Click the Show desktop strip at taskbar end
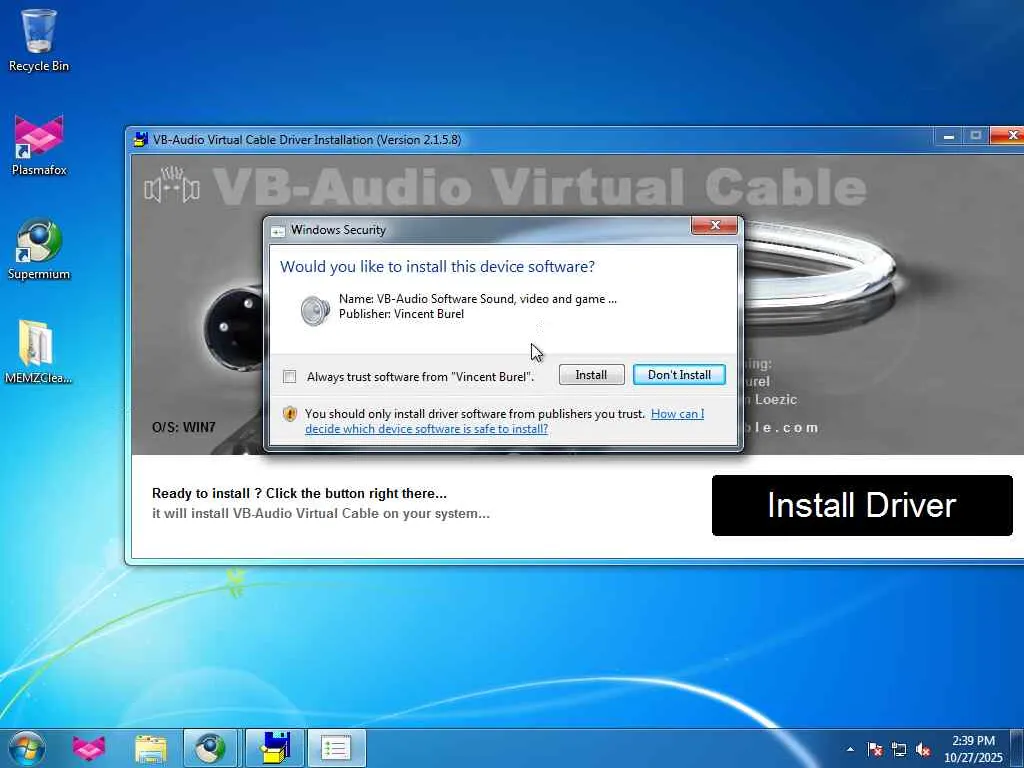 coord(1016,748)
